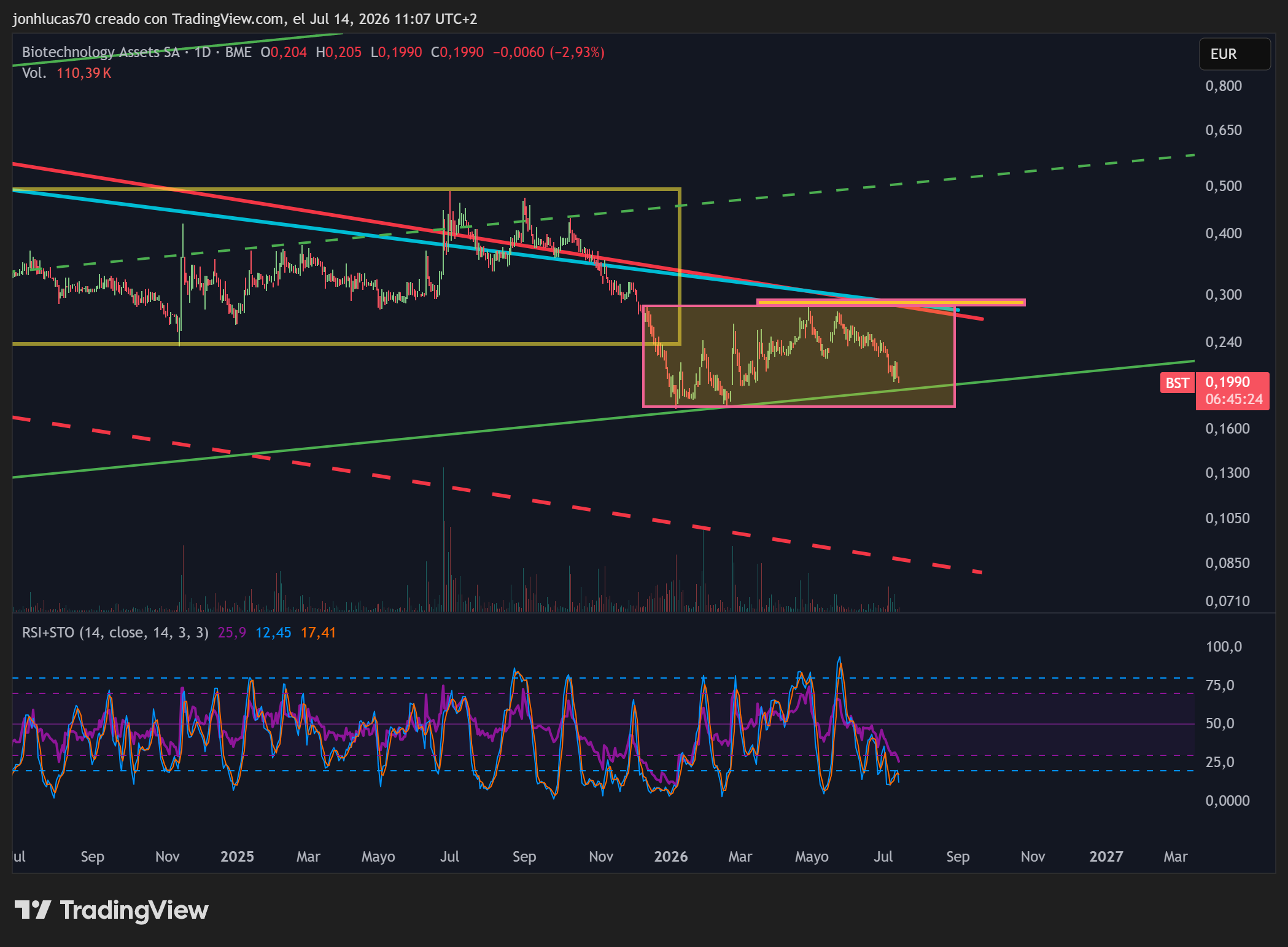
Task: Click the Biotechnology Assets SA symbol title
Action: (101, 52)
